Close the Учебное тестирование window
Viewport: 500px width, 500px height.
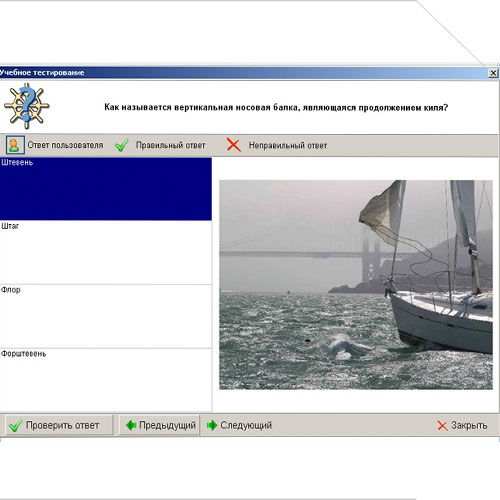(x=493, y=73)
